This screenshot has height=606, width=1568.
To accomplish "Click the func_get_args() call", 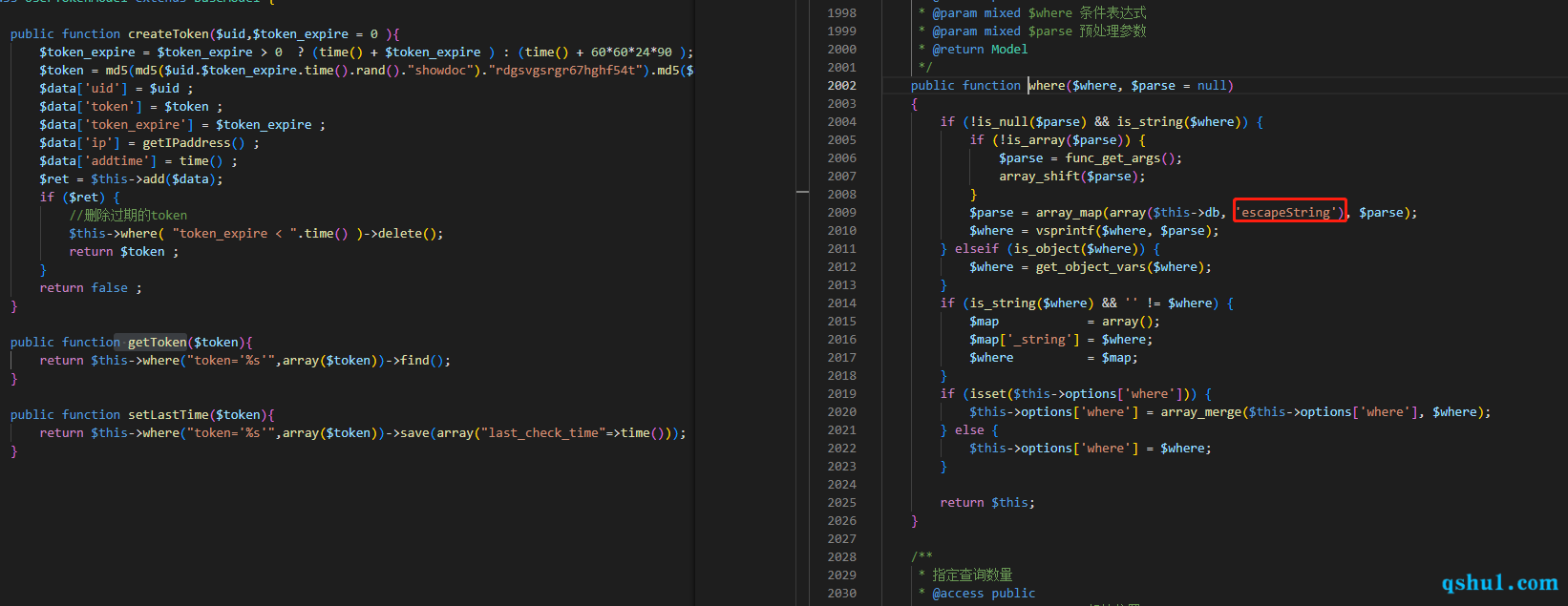I will click(1124, 157).
